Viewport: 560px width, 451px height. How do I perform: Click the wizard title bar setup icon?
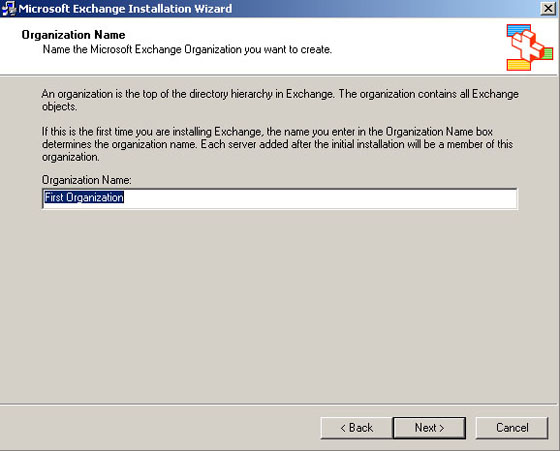9,8
